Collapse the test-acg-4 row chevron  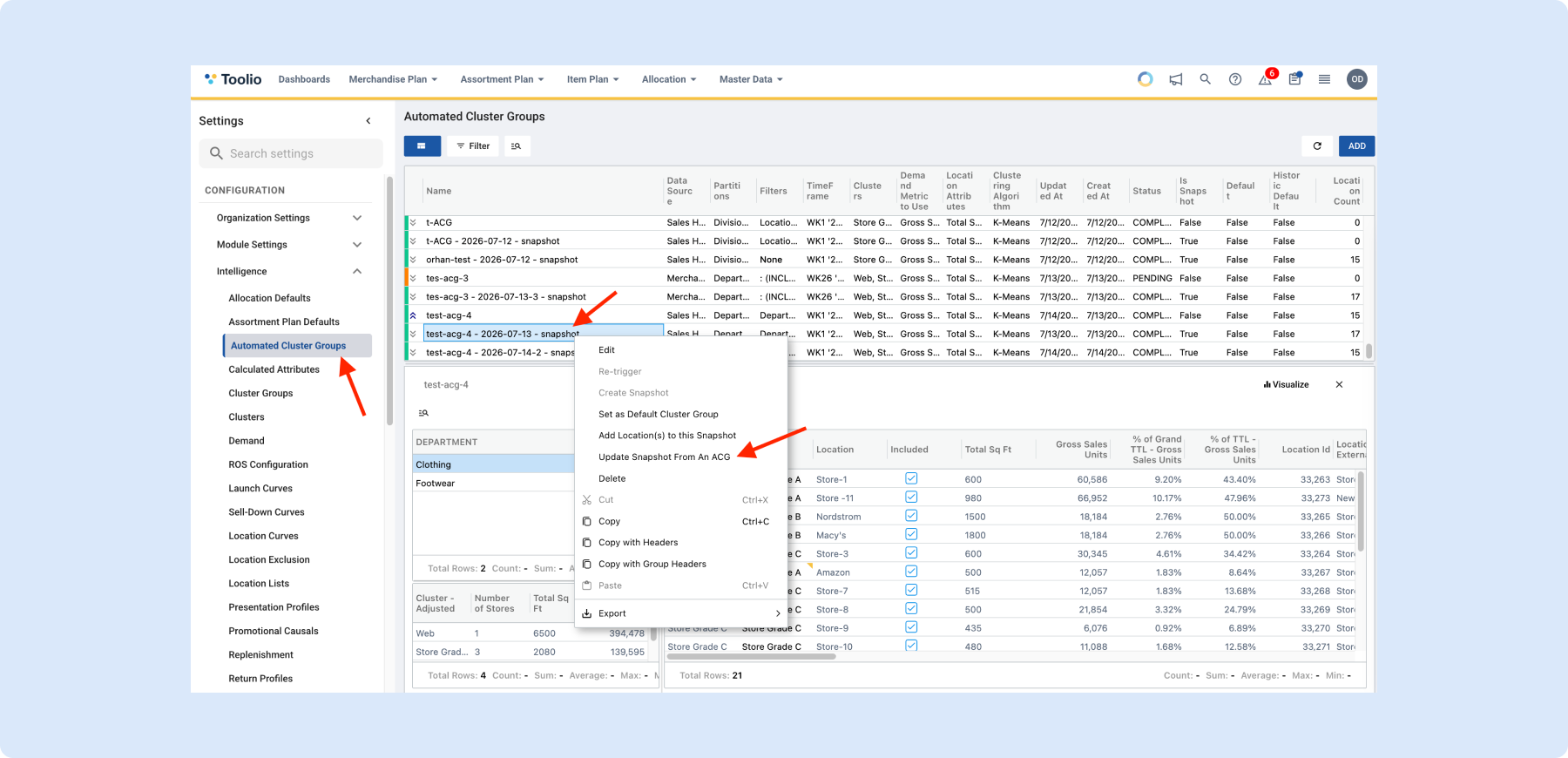coord(413,315)
